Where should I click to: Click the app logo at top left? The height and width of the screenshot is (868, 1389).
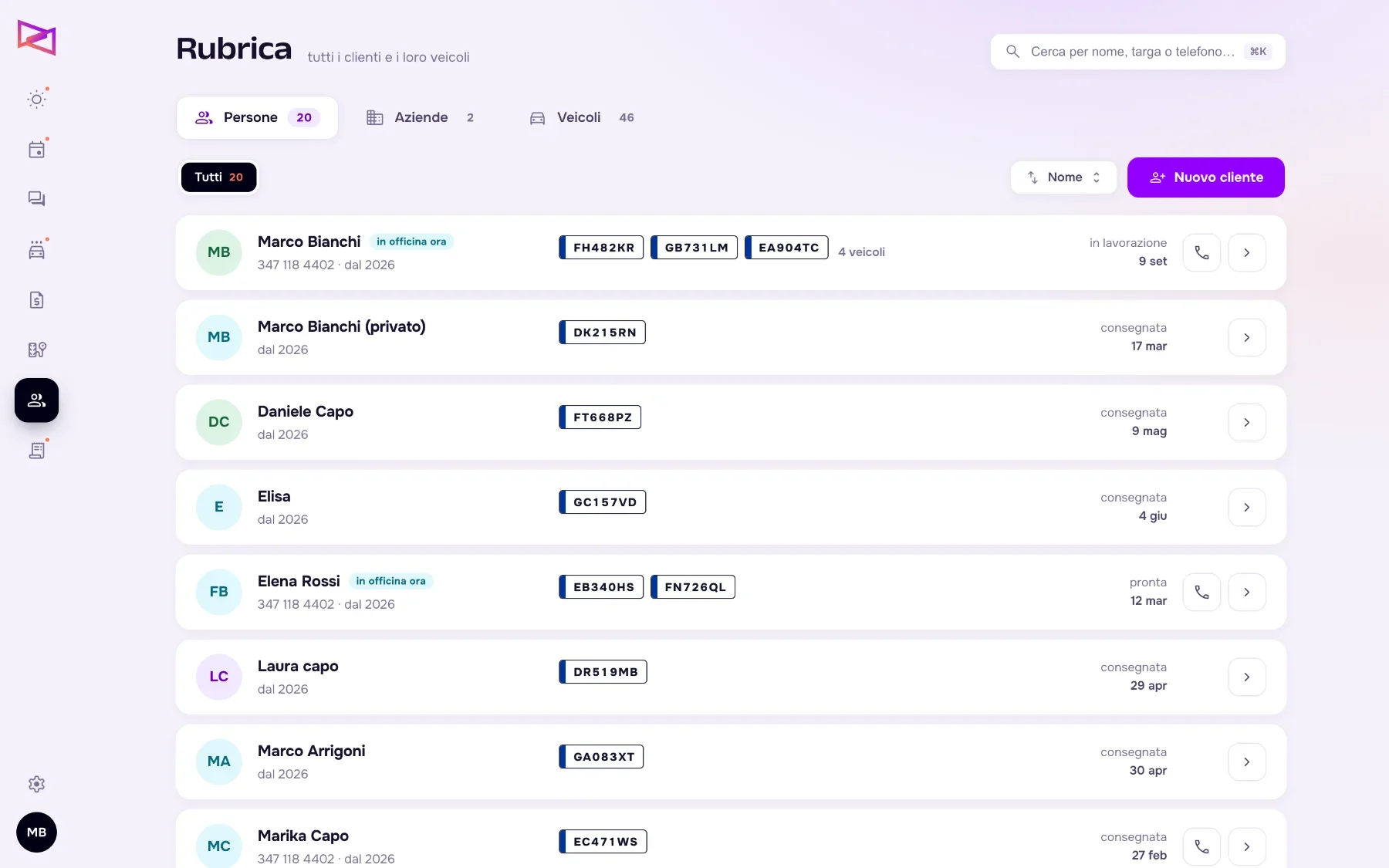click(x=36, y=37)
